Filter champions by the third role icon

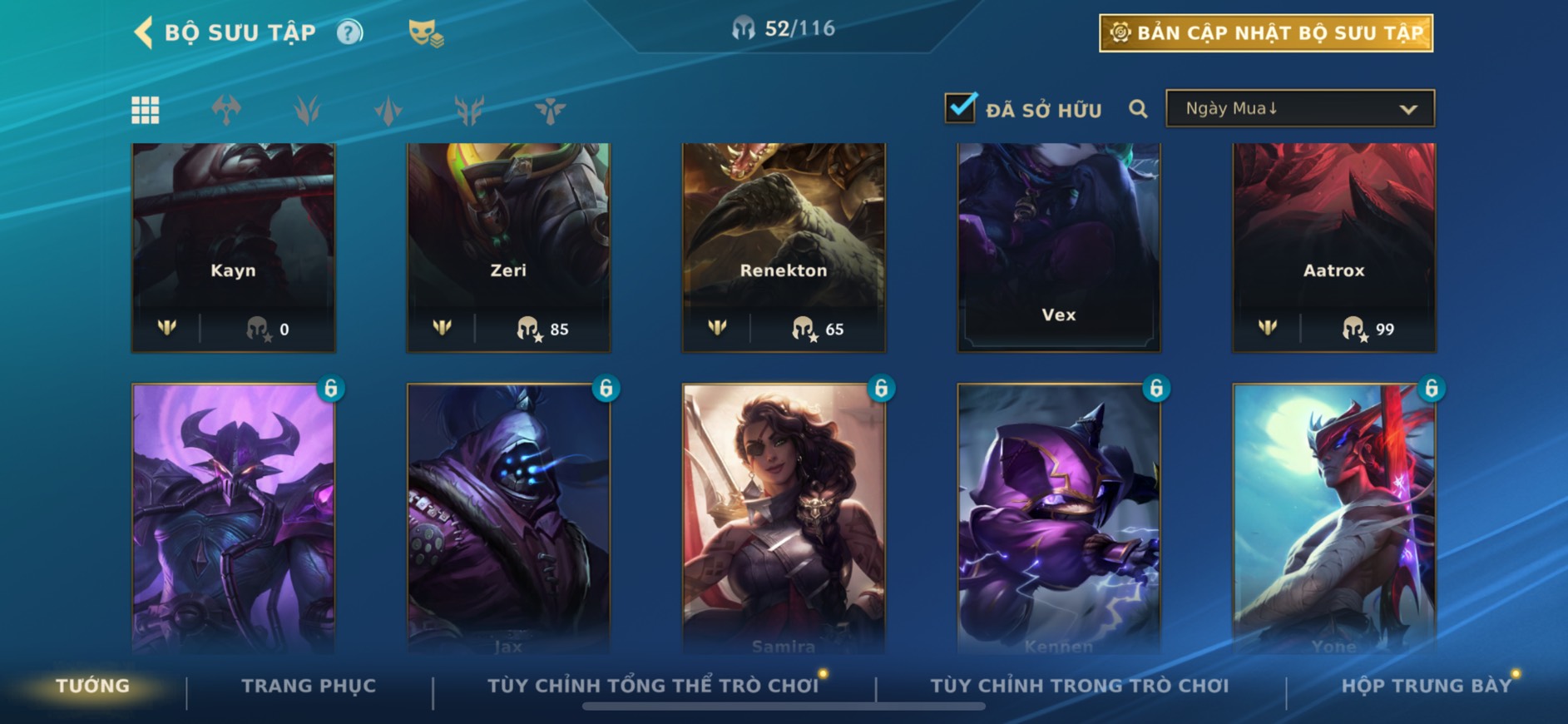[x=388, y=110]
